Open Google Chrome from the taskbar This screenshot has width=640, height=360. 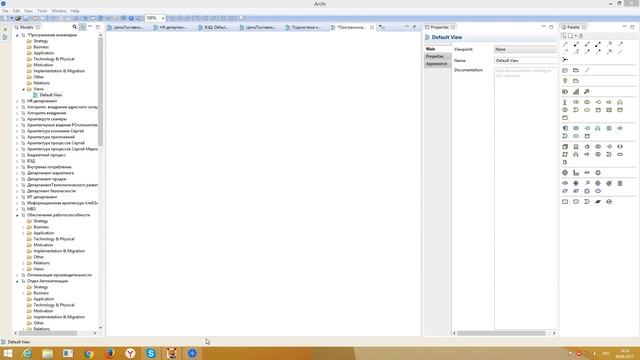[x=89, y=353]
